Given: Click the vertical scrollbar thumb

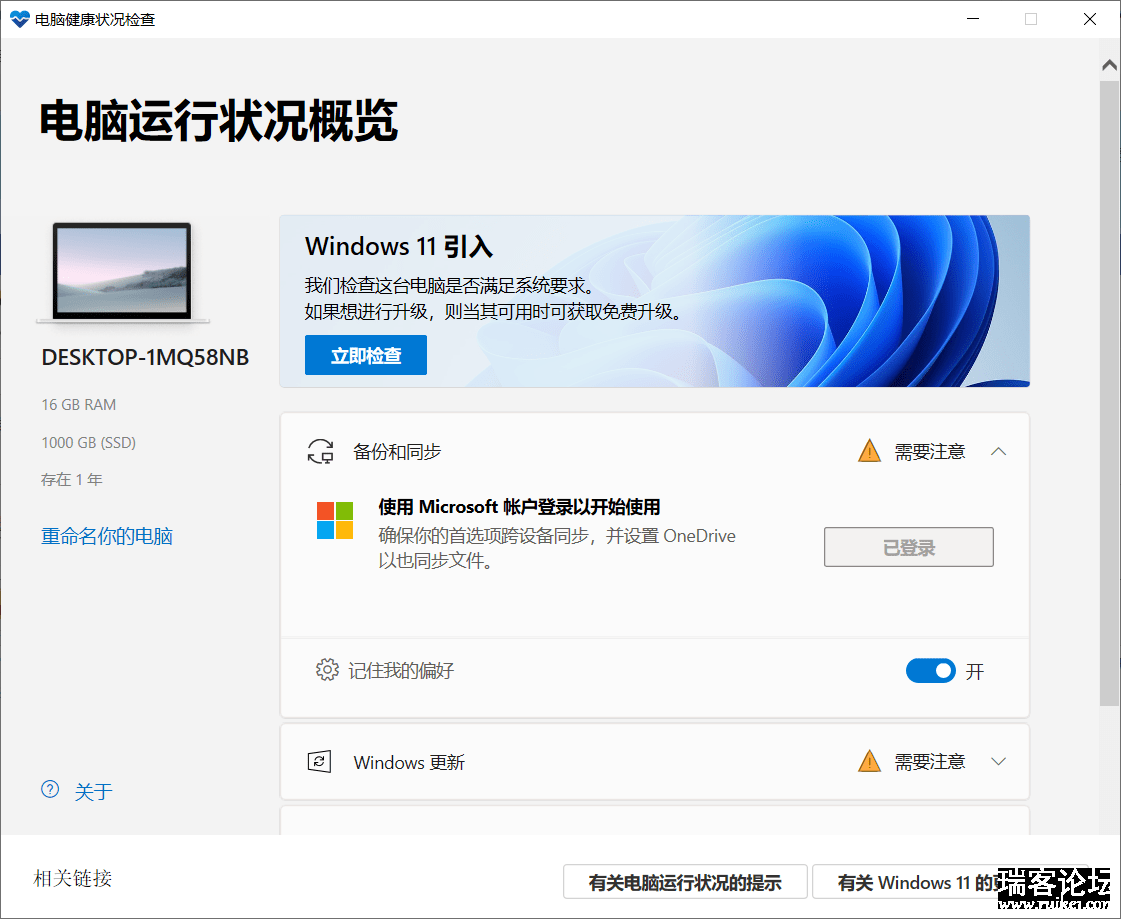Looking at the screenshot, I should coord(1110,393).
